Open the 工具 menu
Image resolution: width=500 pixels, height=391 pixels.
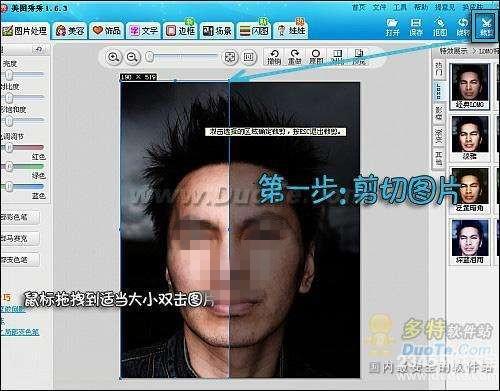pyautogui.click(x=400, y=7)
